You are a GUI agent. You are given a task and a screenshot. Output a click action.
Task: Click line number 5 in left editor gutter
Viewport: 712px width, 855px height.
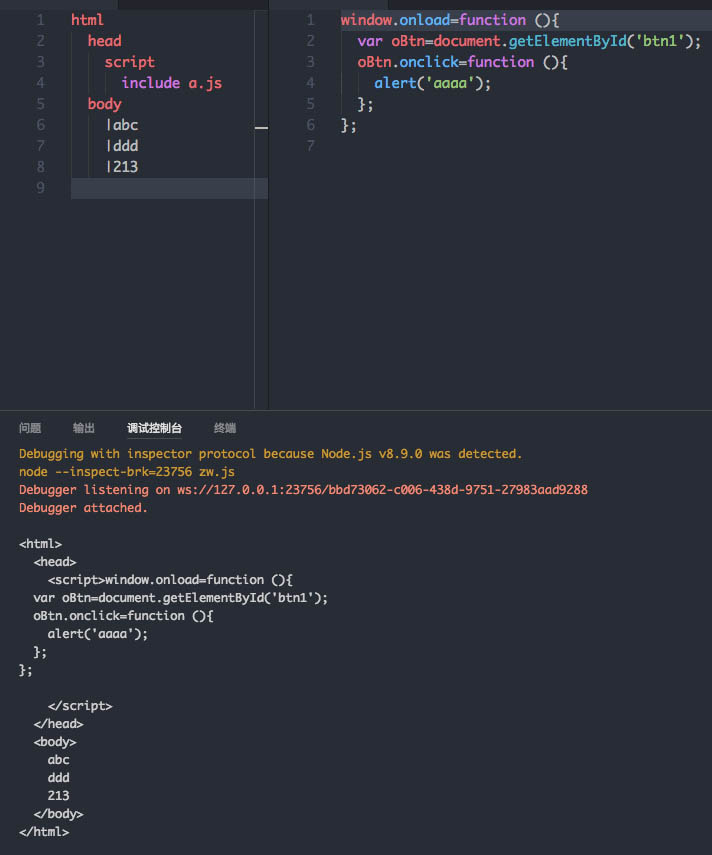40,104
